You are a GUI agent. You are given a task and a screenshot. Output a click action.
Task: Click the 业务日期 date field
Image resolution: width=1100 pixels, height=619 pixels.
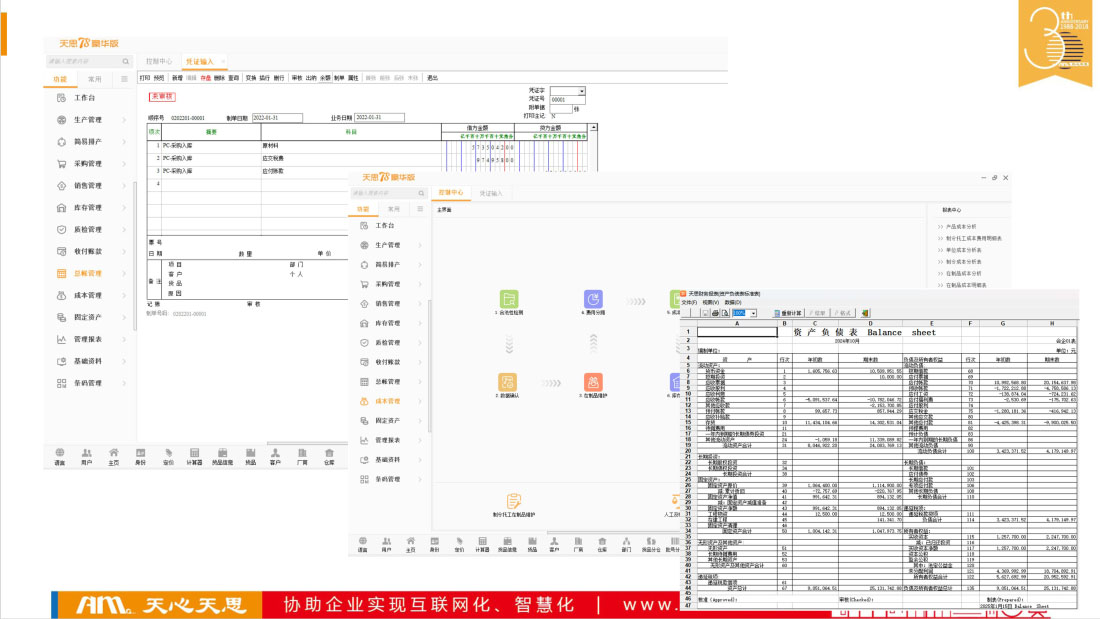[x=379, y=117]
